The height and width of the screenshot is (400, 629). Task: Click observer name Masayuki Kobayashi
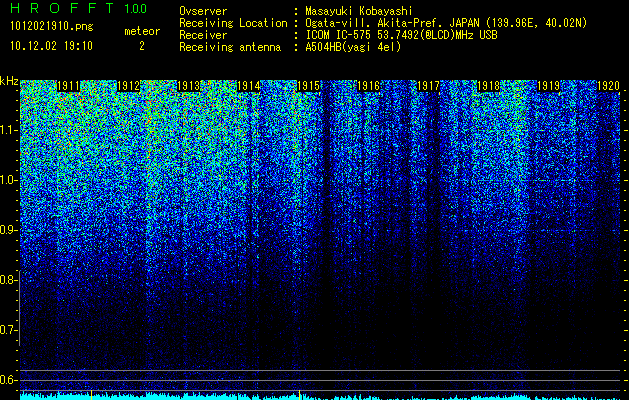tap(359, 11)
